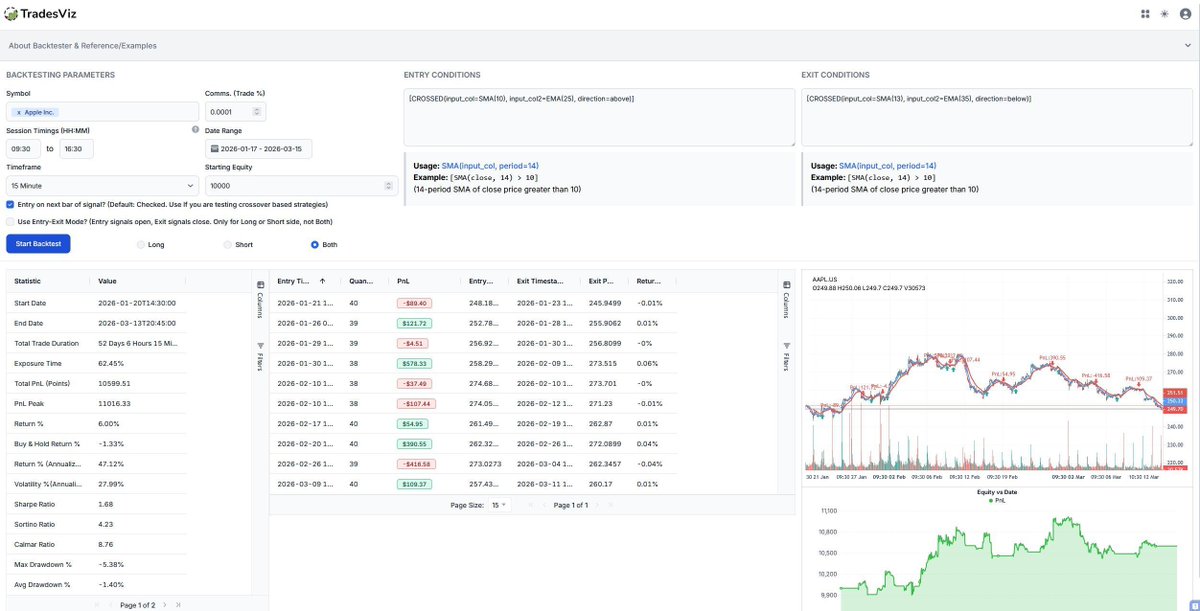Go to first page of trades table

pyautogui.click(x=530, y=505)
